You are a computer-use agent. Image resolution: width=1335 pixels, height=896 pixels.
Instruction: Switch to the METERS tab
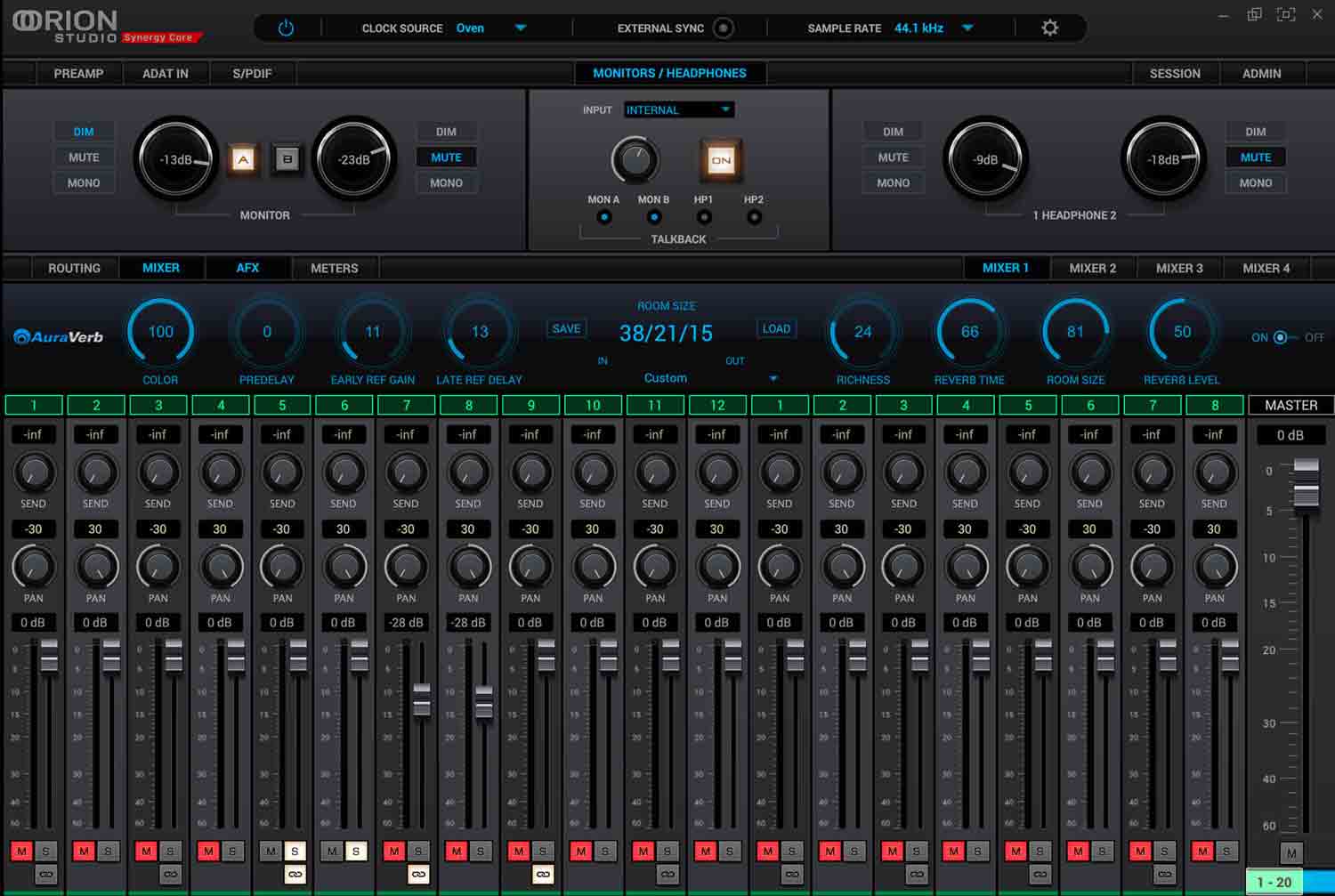click(x=334, y=268)
